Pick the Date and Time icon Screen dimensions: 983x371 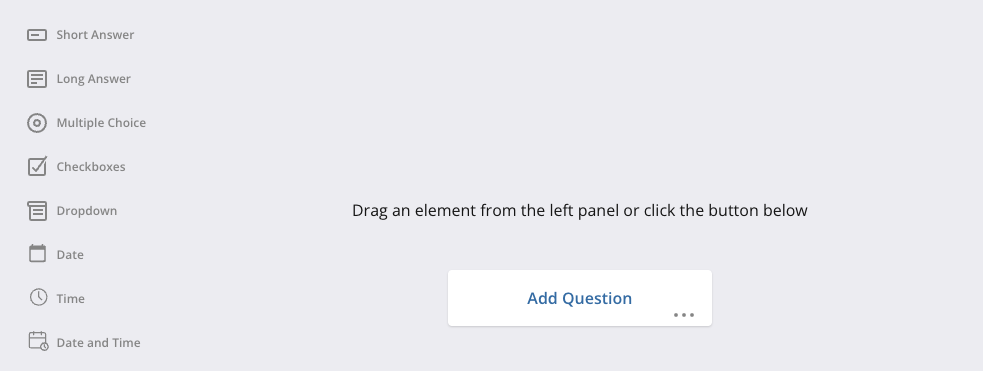tap(38, 341)
